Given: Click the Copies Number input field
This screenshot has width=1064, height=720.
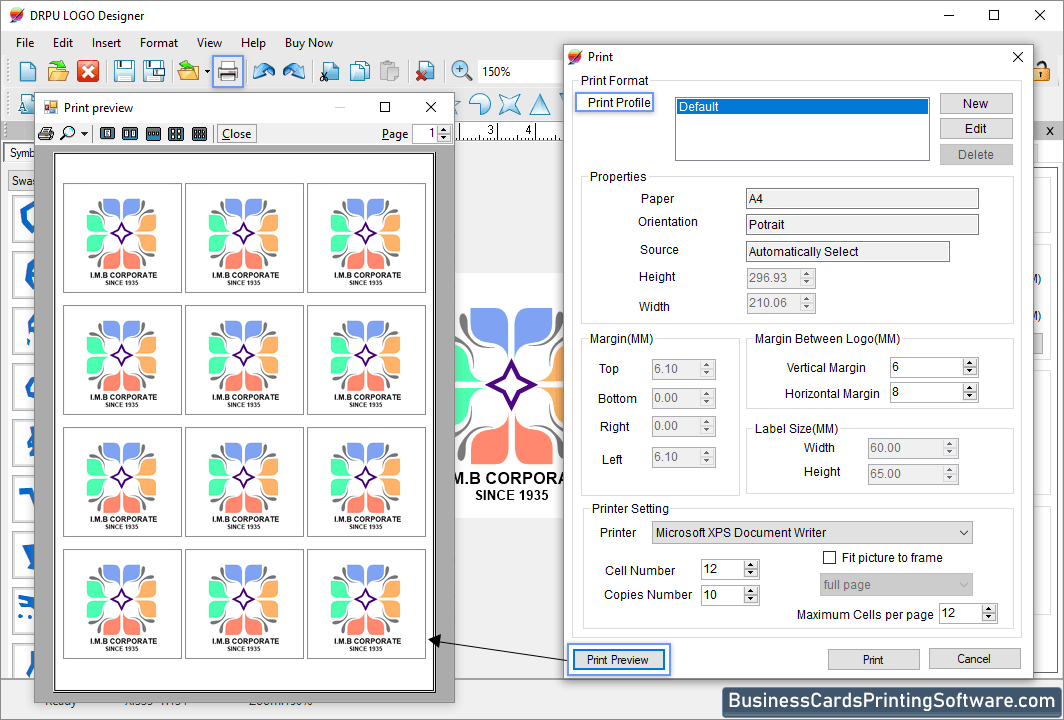Looking at the screenshot, I should click(723, 595).
